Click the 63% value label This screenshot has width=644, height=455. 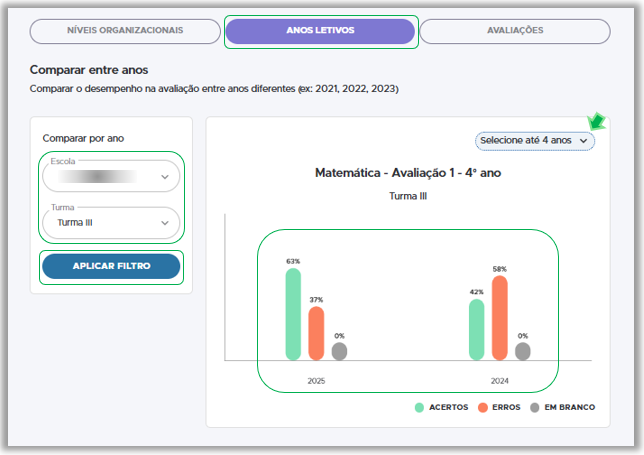293,261
